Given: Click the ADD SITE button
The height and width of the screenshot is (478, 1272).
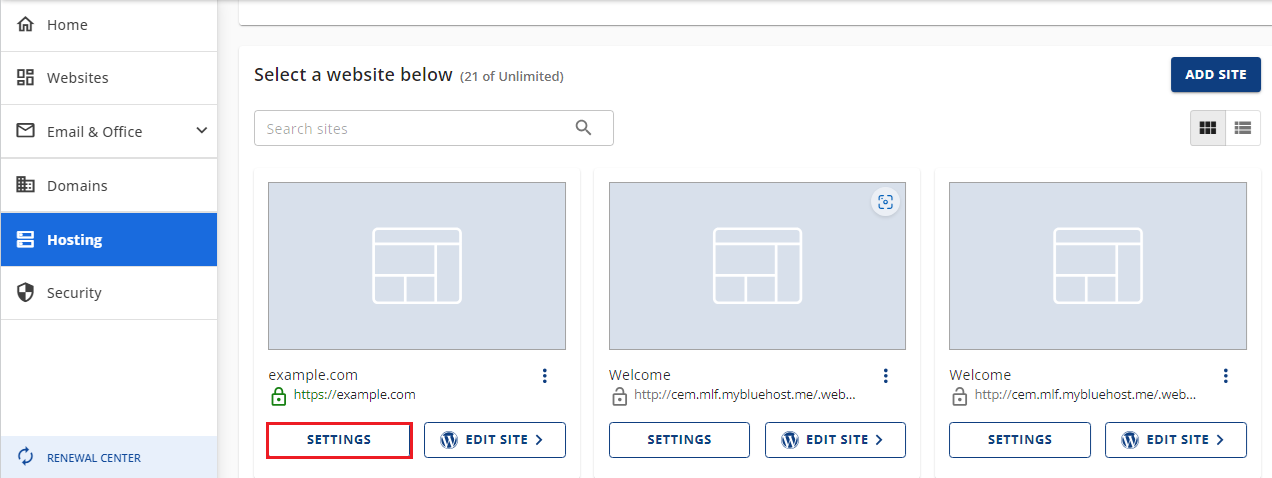Looking at the screenshot, I should click(x=1215, y=75).
